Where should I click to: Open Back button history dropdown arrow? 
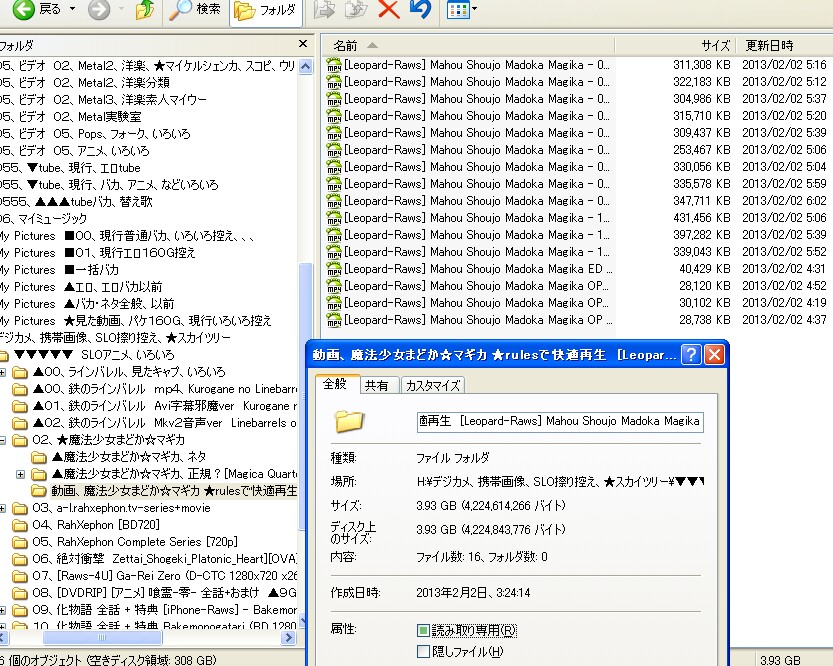coord(72,10)
